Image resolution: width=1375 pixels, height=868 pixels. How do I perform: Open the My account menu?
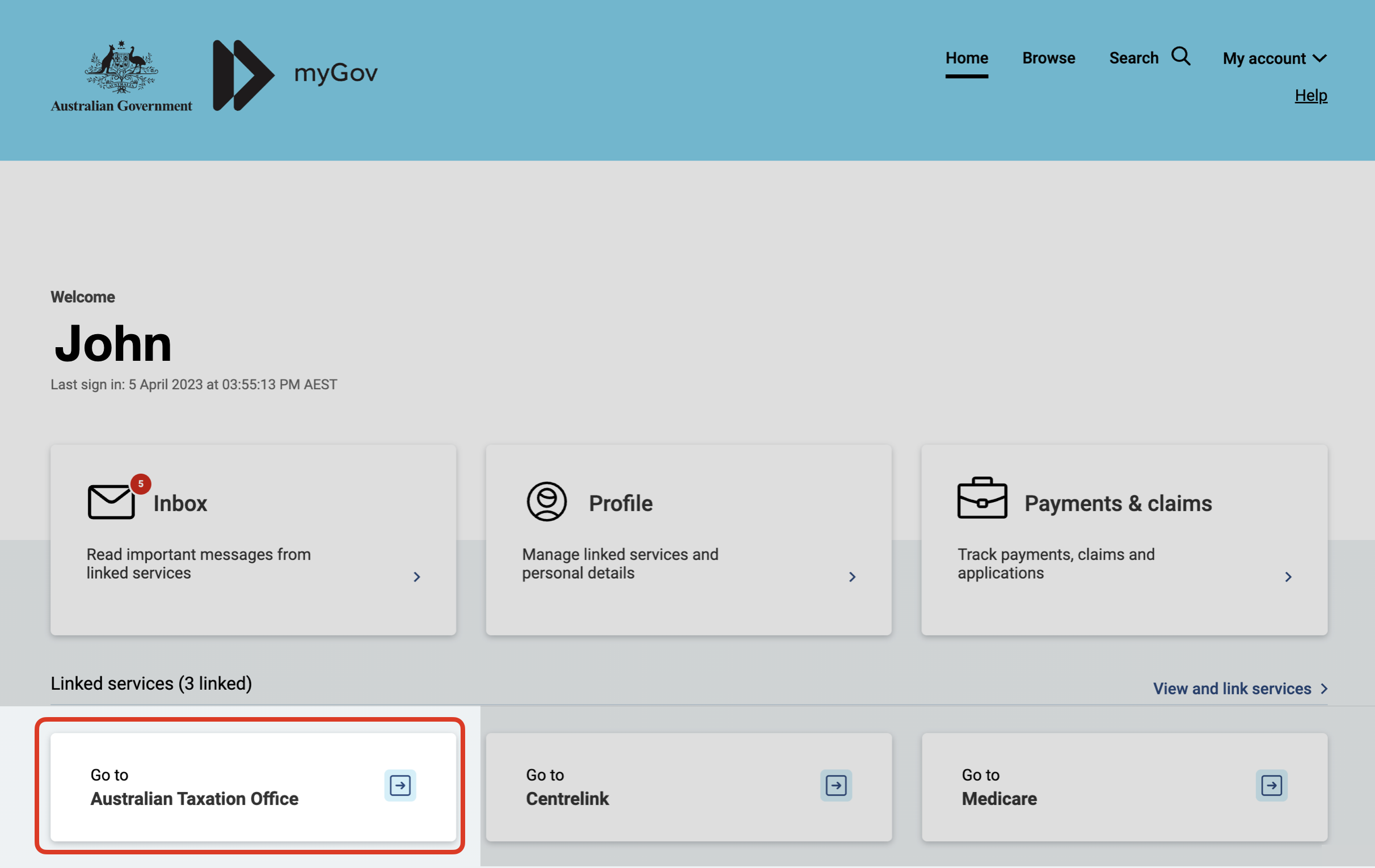(1274, 58)
